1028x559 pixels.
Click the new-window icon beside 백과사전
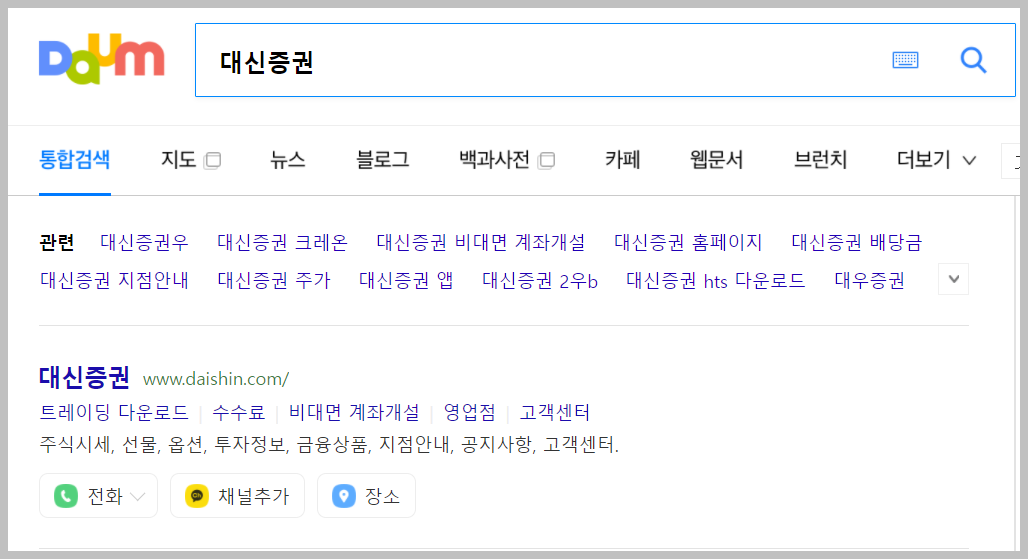pos(546,161)
